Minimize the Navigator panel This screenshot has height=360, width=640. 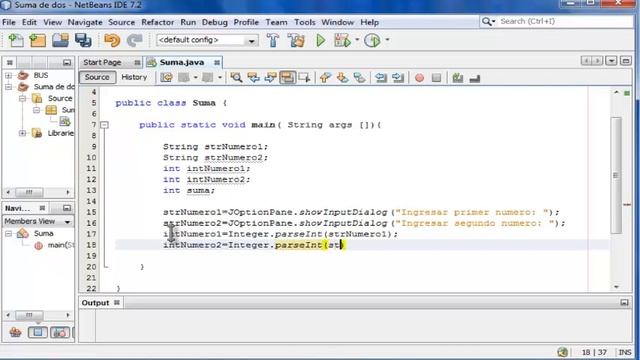click(67, 208)
